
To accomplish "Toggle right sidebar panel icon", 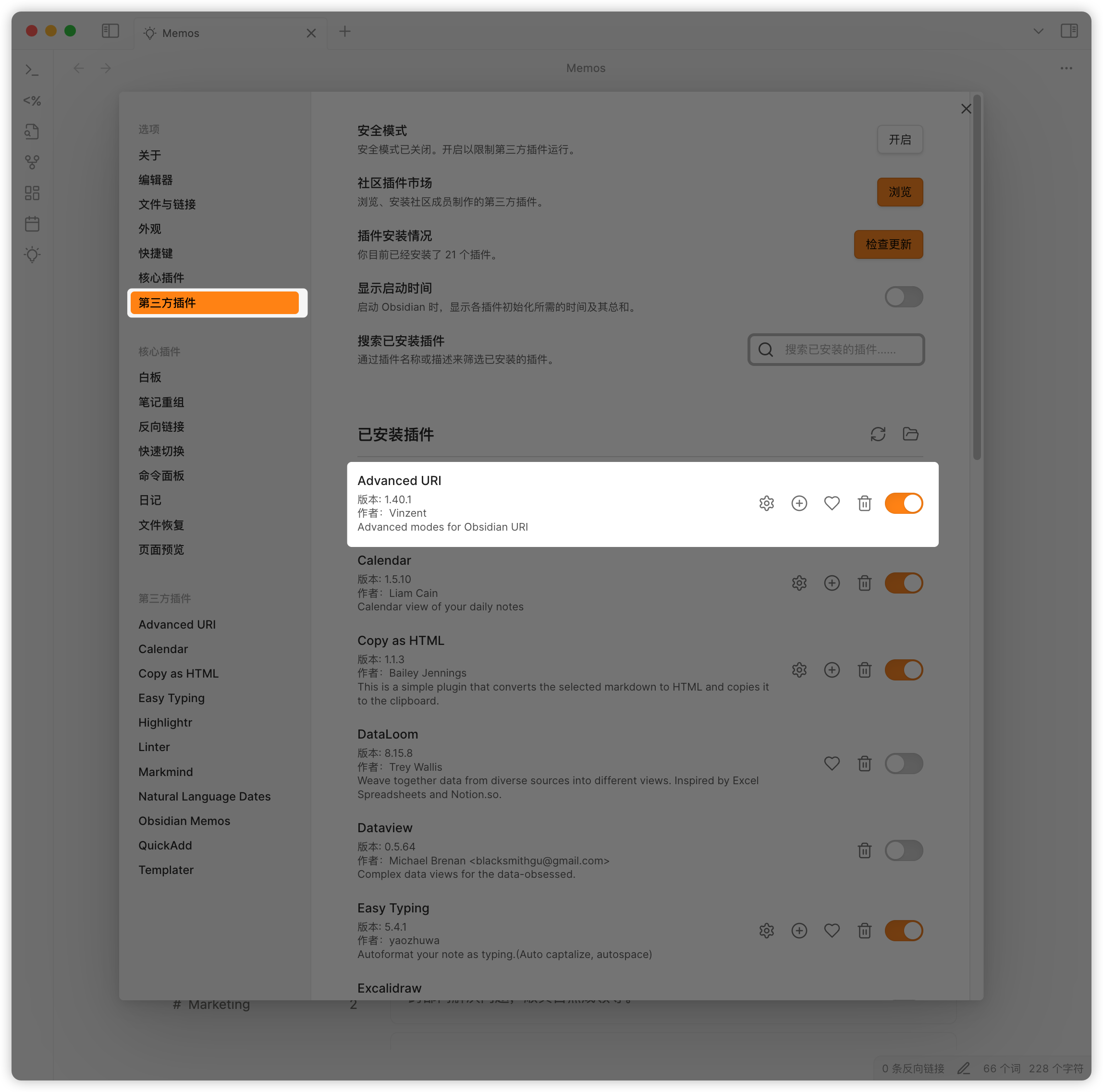I will (x=1069, y=31).
